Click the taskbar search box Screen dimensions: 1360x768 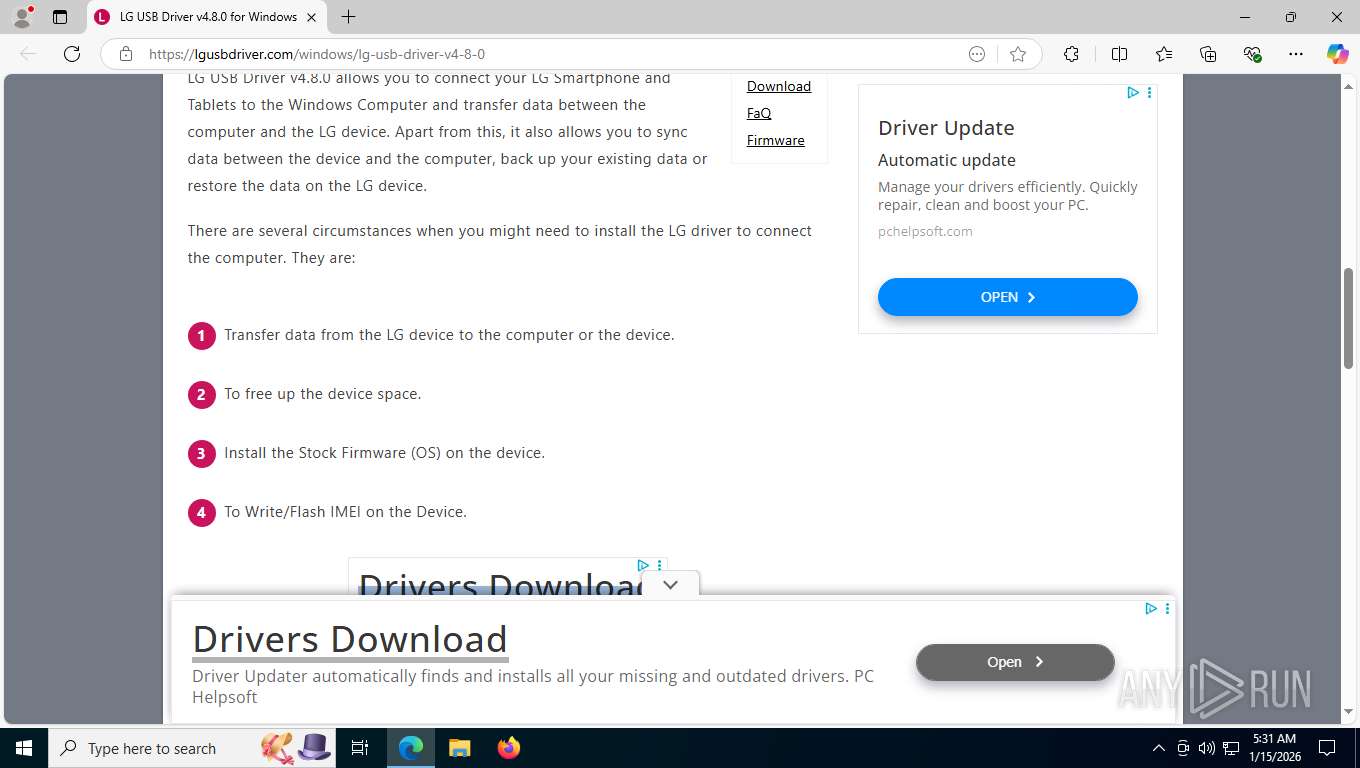(x=190, y=748)
